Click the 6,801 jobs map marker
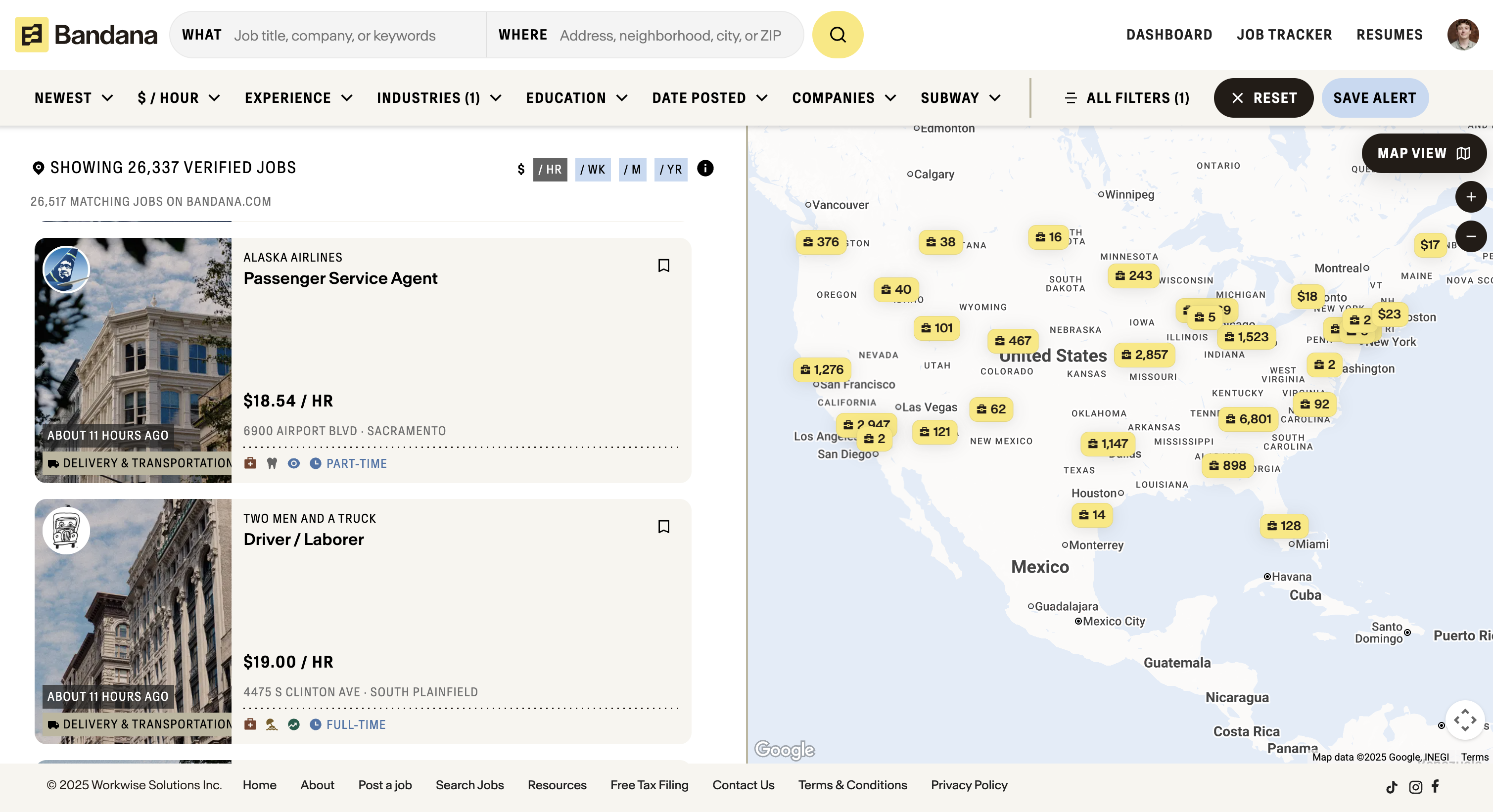This screenshot has width=1493, height=812. click(1249, 419)
